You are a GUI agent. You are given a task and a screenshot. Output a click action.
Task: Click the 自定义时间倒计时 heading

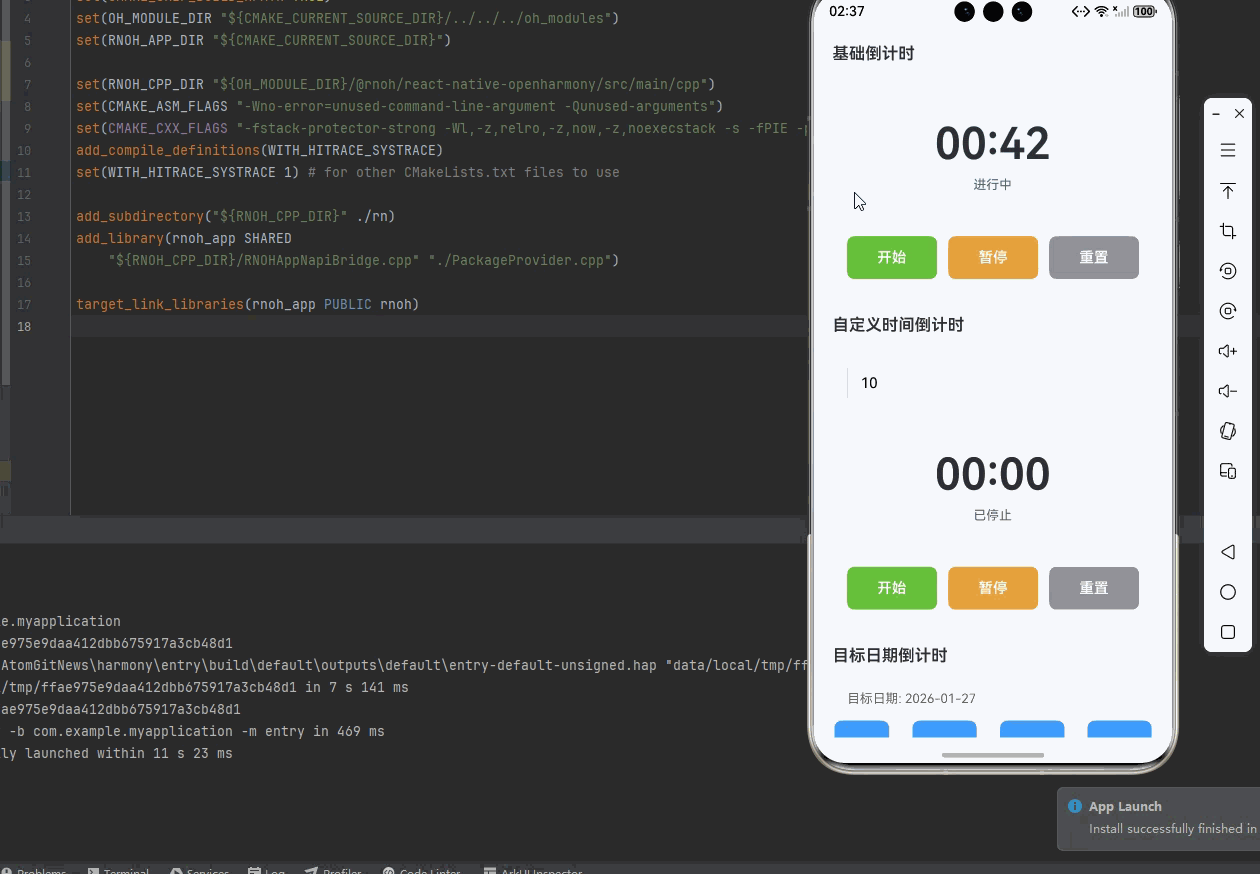pyautogui.click(x=898, y=325)
